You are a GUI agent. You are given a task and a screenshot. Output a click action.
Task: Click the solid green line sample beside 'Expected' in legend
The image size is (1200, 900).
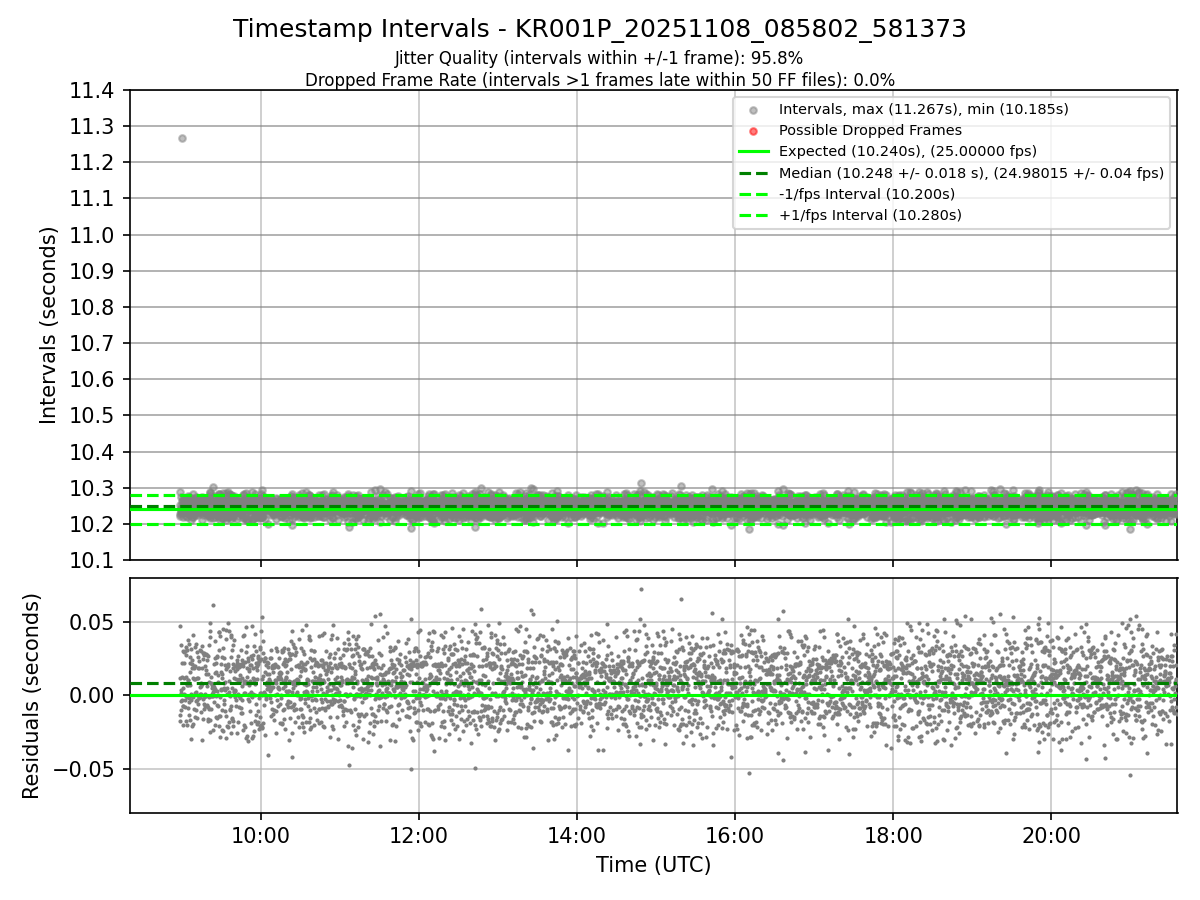pyautogui.click(x=753, y=152)
